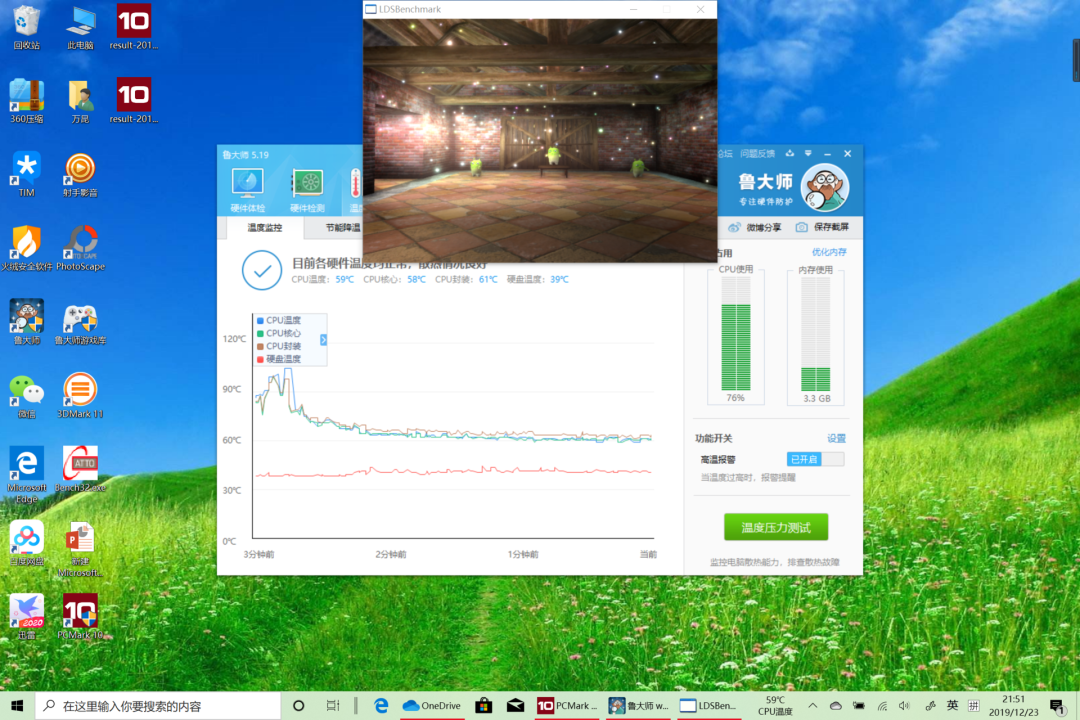The width and height of the screenshot is (1080, 720).
Task: Open the notification center icon
Action: pyautogui.click(x=1057, y=706)
